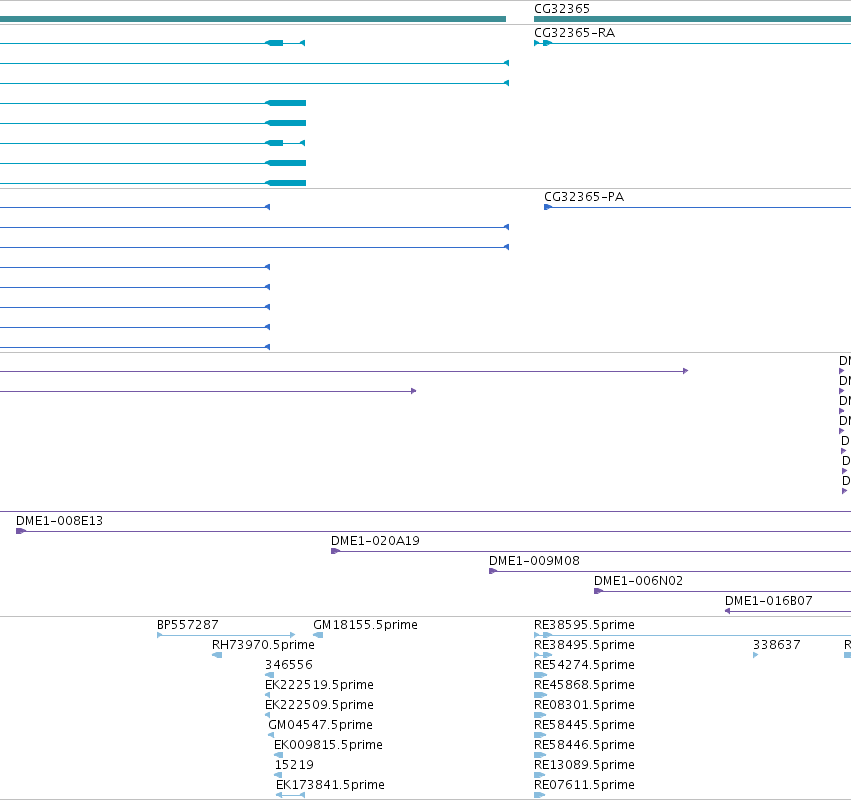Screen dimensions: 851x800
Task: Click the DME1-016B07 feature label
Action: pyautogui.click(x=769, y=601)
